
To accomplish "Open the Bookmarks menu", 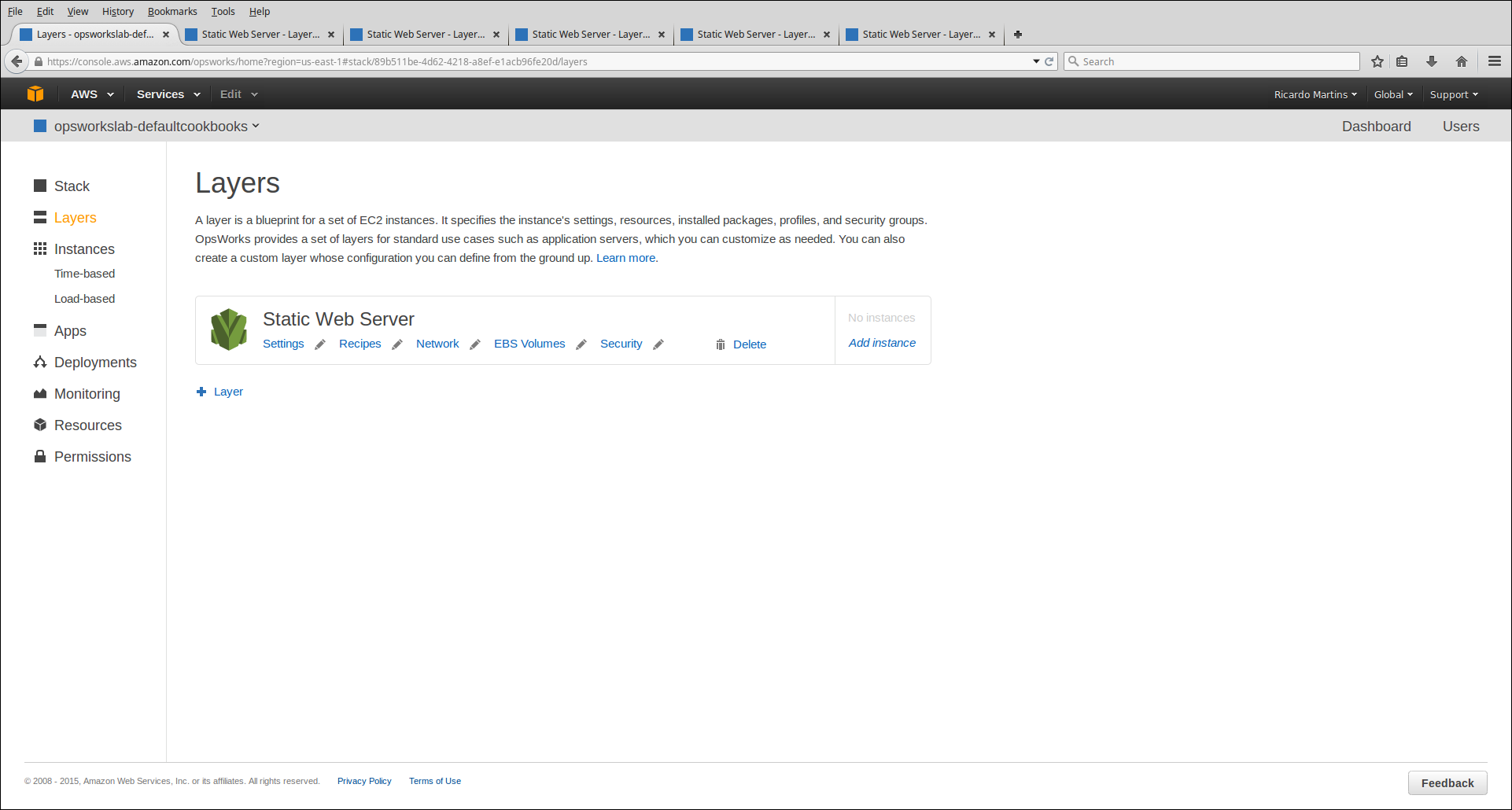I will pyautogui.click(x=172, y=11).
